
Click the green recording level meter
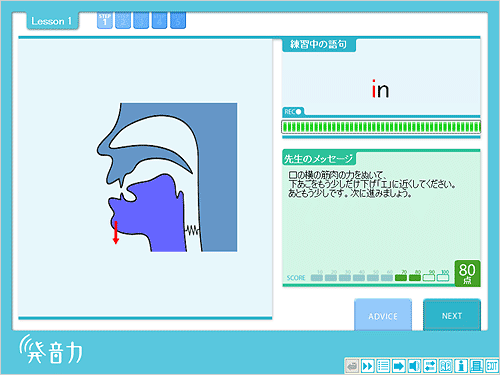click(381, 127)
